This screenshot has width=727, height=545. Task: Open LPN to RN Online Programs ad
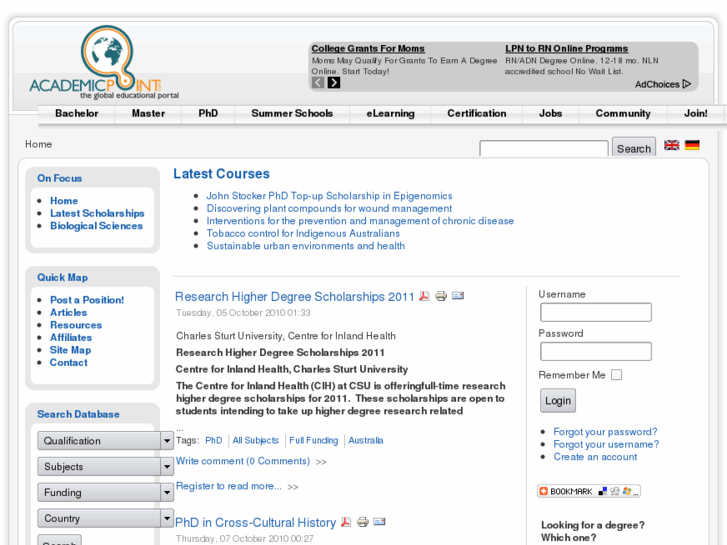coord(567,48)
